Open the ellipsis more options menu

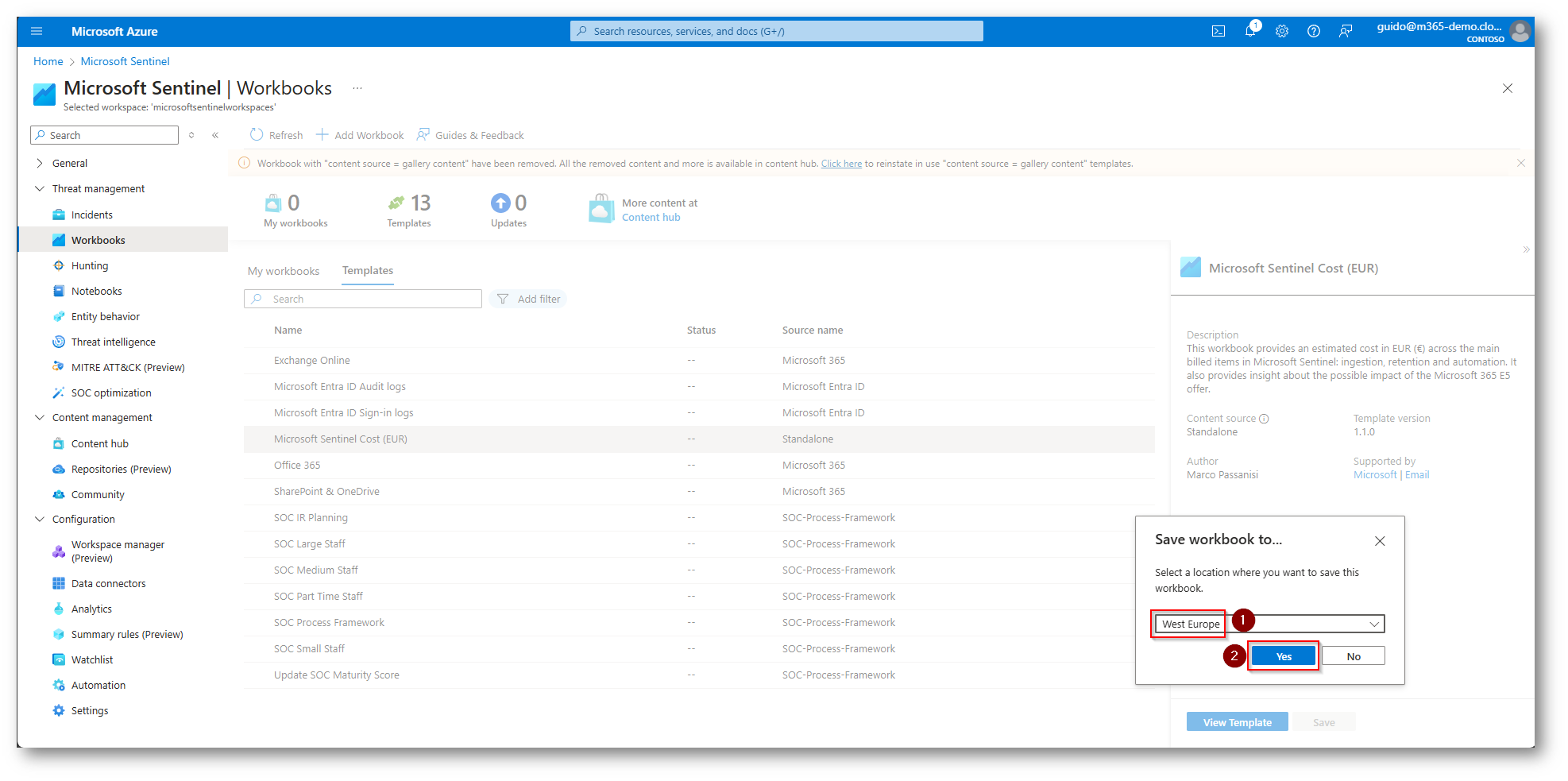tap(357, 88)
